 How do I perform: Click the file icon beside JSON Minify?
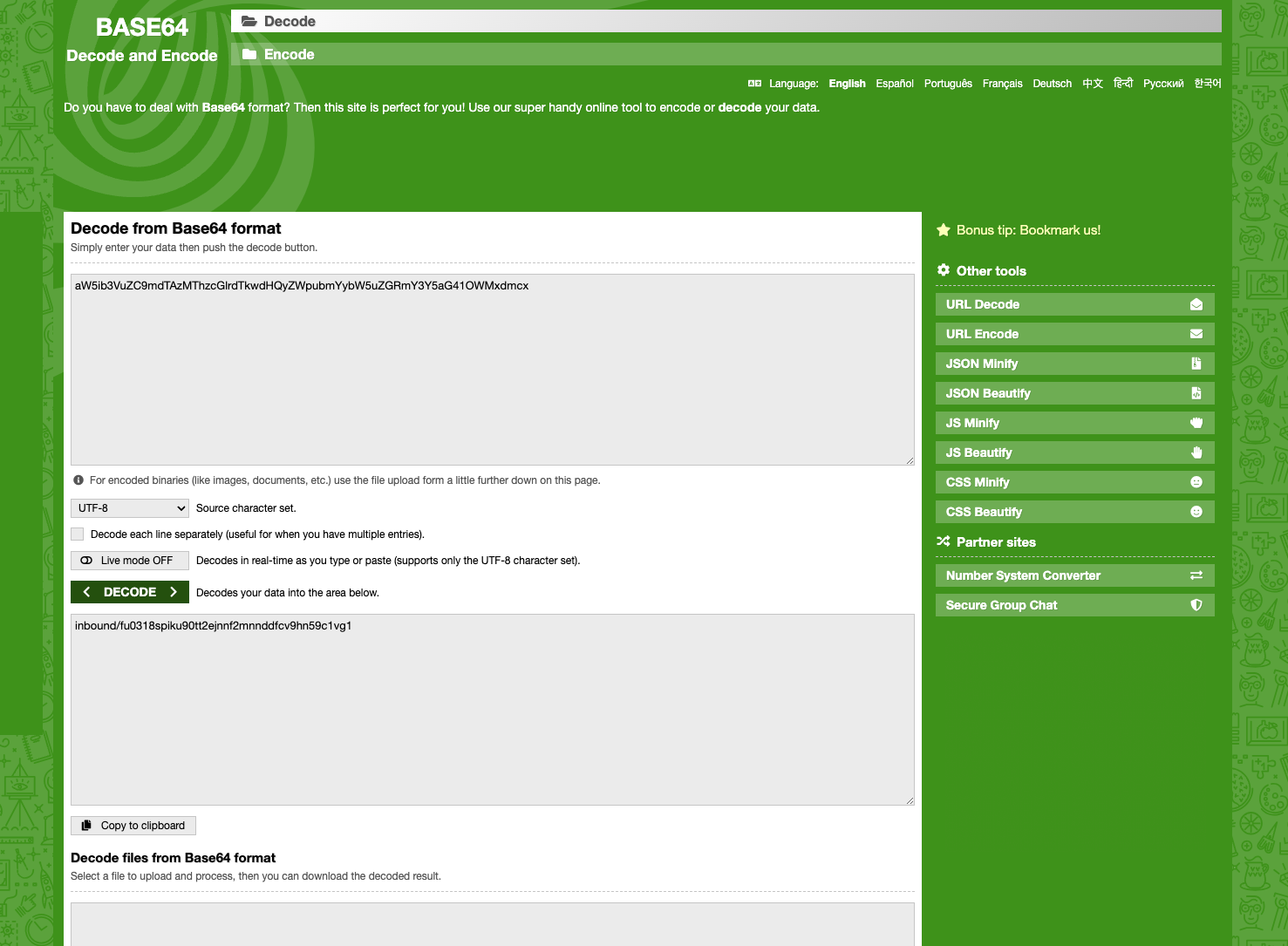(1196, 364)
